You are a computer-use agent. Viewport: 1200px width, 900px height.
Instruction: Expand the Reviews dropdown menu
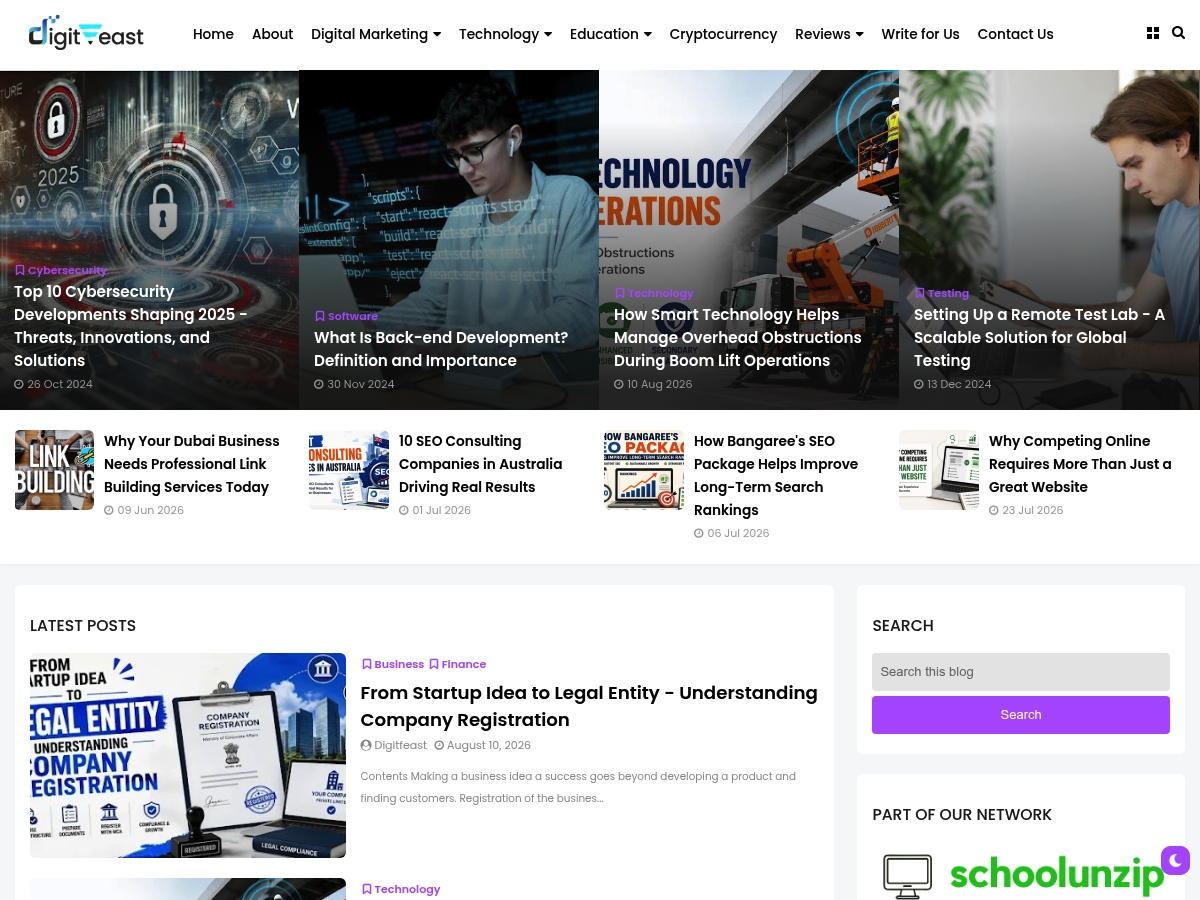829,34
